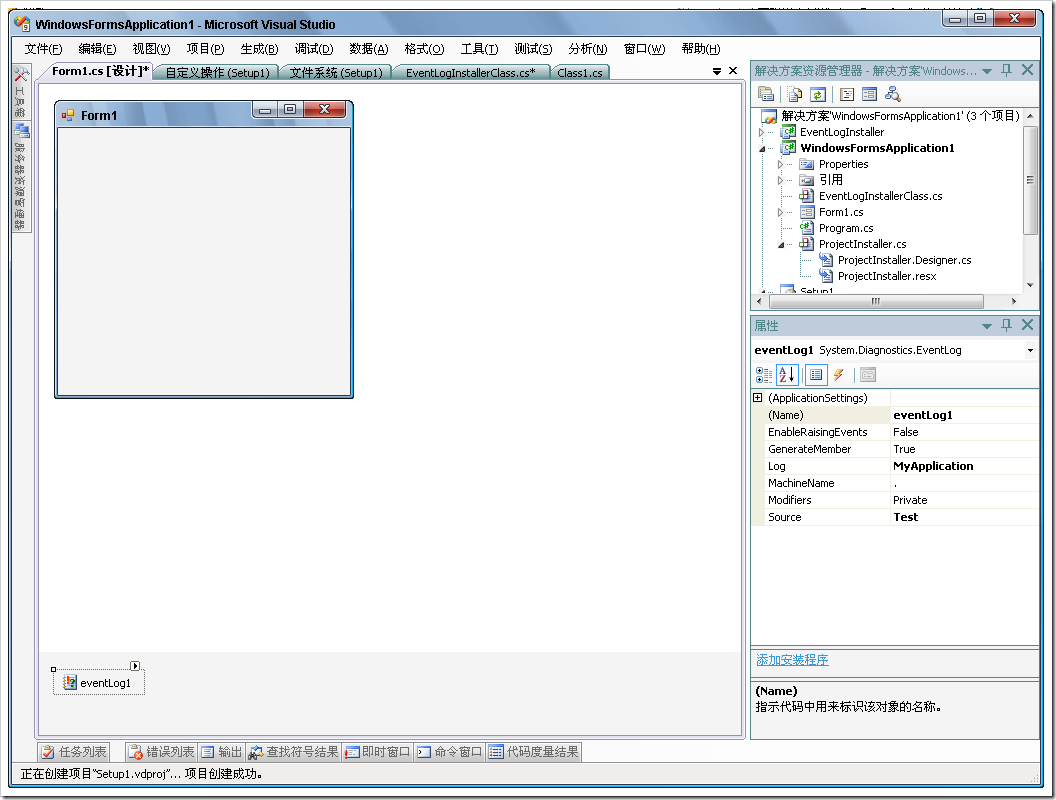
Task: Open the Task List bottom tab
Action: (73, 752)
